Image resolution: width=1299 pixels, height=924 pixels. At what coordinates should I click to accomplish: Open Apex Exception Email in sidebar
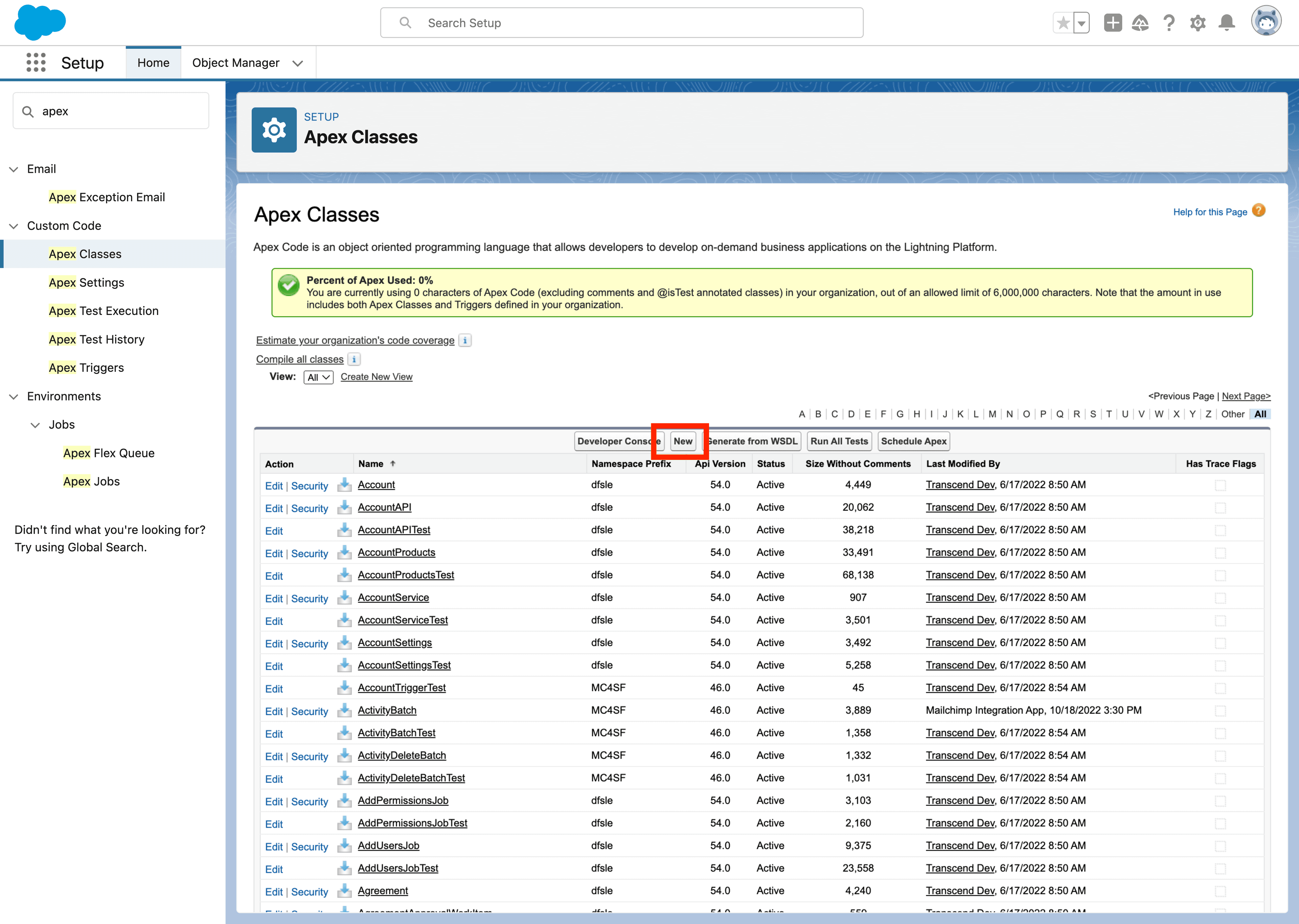[107, 198]
